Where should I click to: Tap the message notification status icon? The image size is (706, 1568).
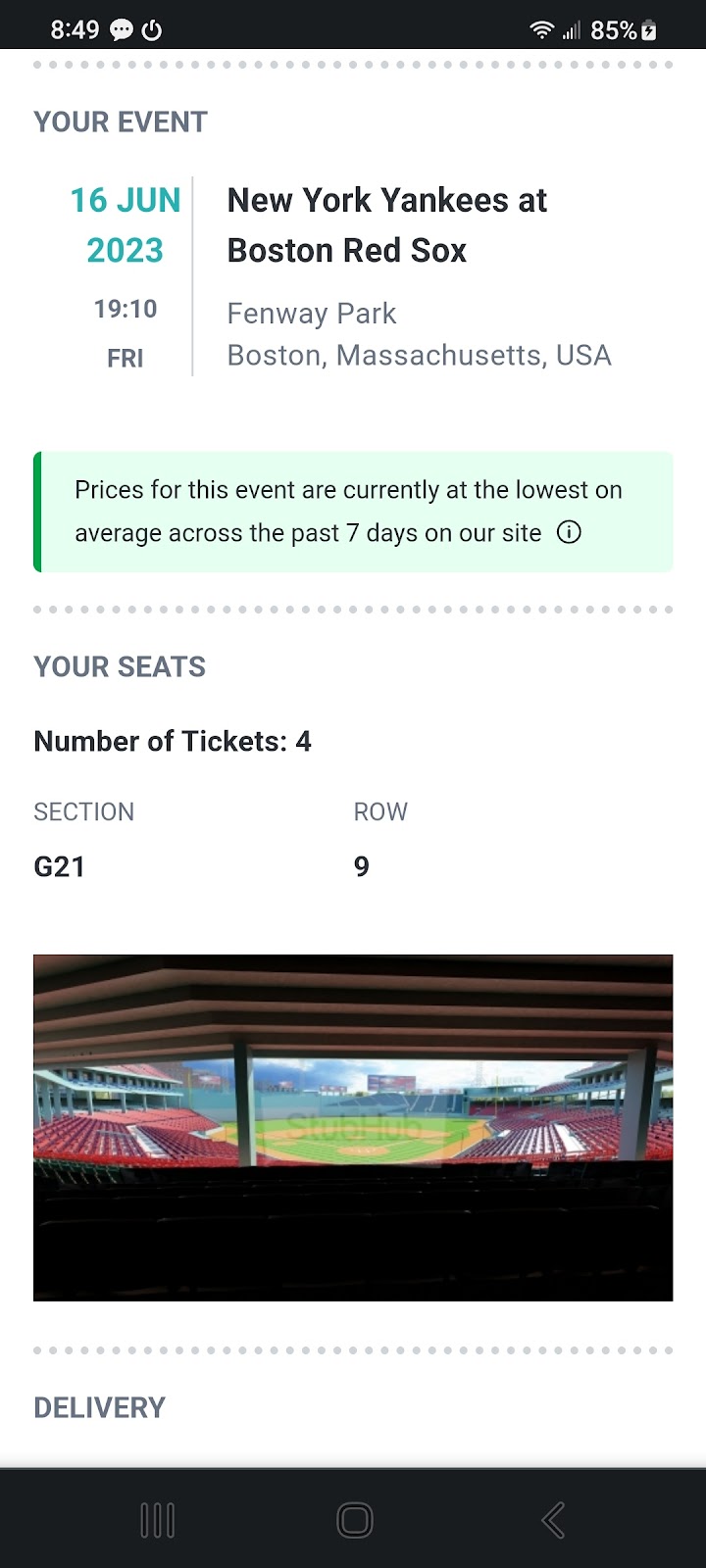(122, 30)
